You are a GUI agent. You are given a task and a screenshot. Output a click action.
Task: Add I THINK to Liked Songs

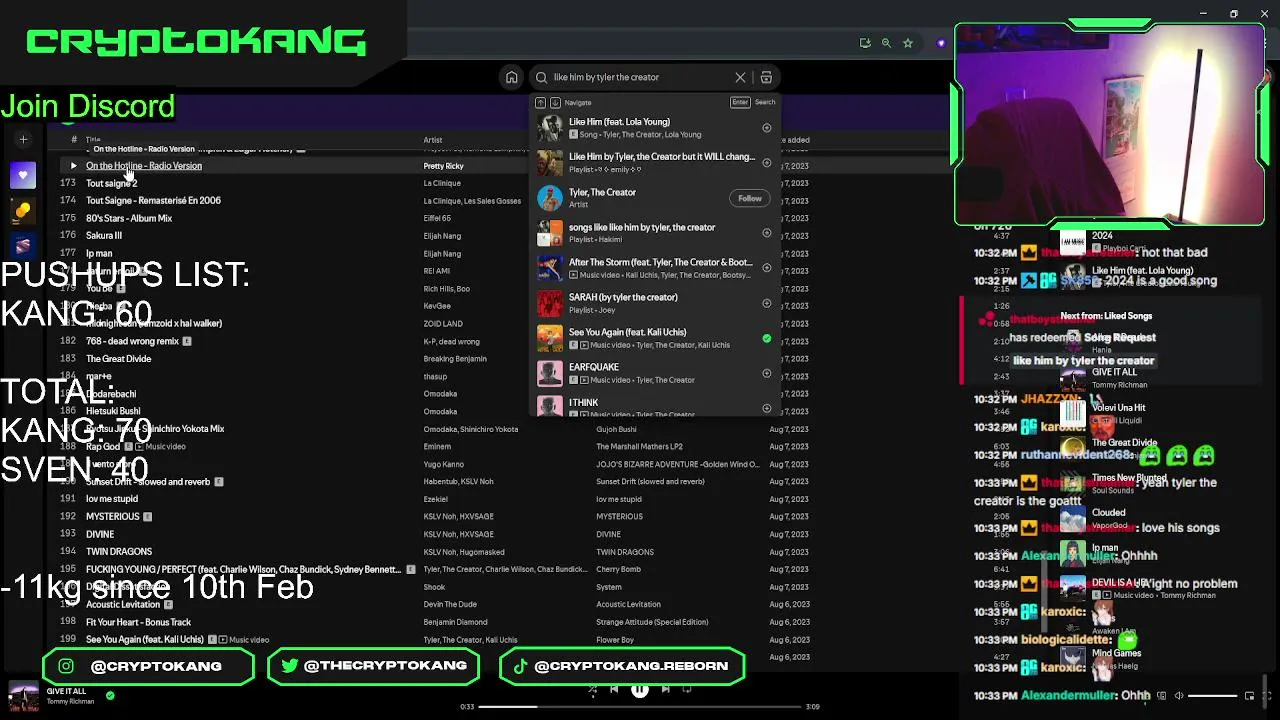coord(767,408)
